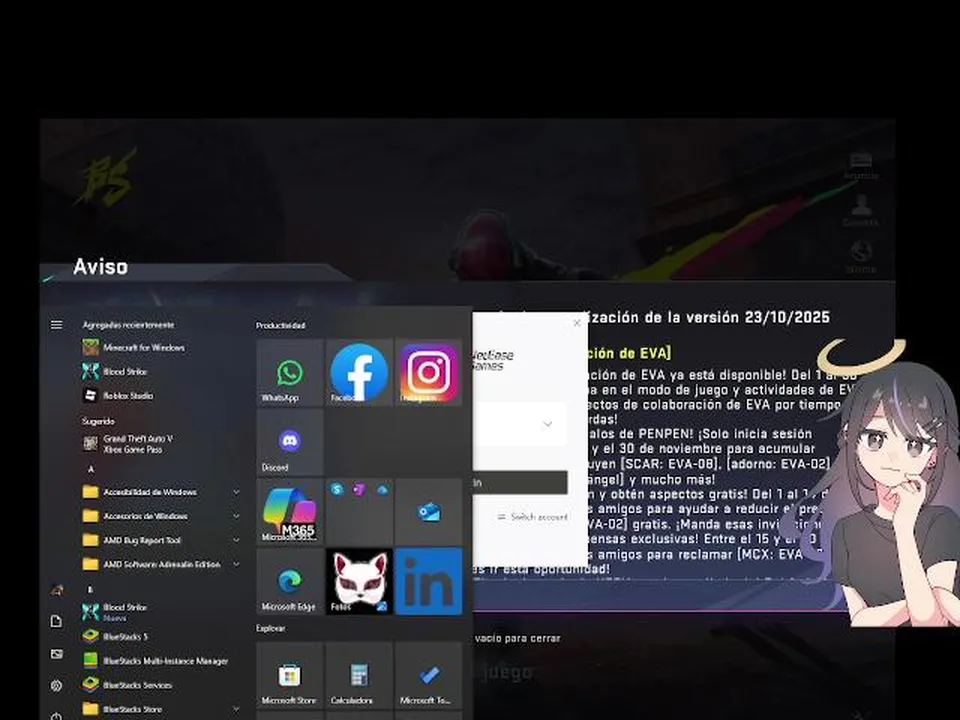Click Switch account in login dialog

click(x=533, y=517)
